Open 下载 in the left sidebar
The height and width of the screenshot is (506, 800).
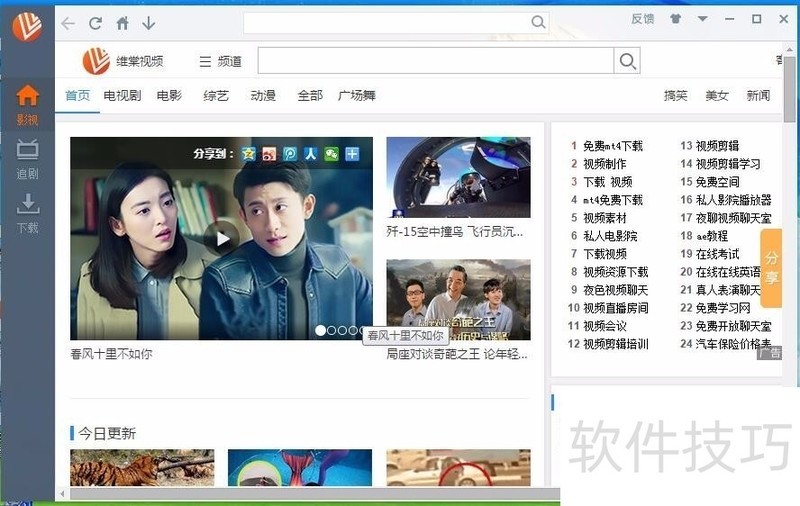point(27,213)
